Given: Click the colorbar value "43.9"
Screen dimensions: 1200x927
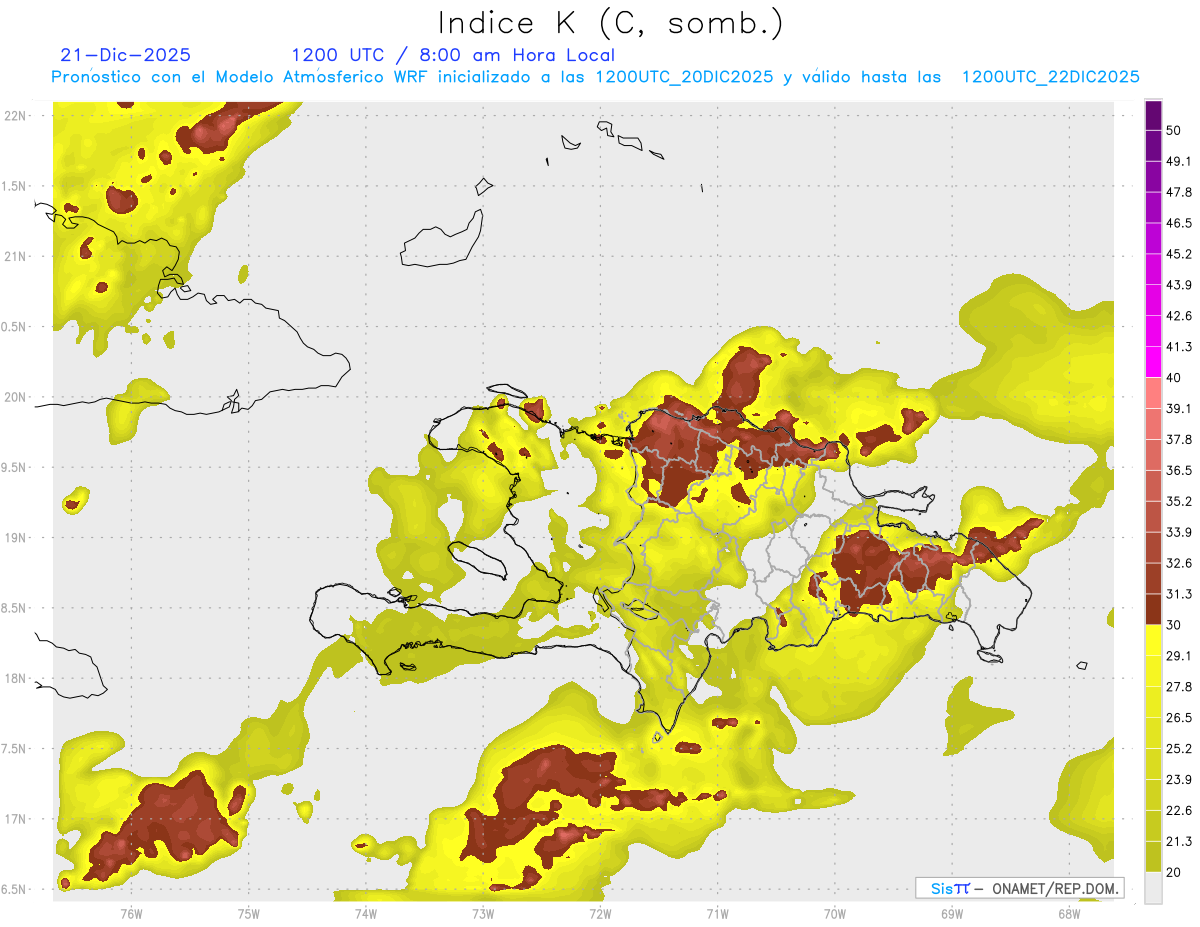Looking at the screenshot, I should 1179,285.
